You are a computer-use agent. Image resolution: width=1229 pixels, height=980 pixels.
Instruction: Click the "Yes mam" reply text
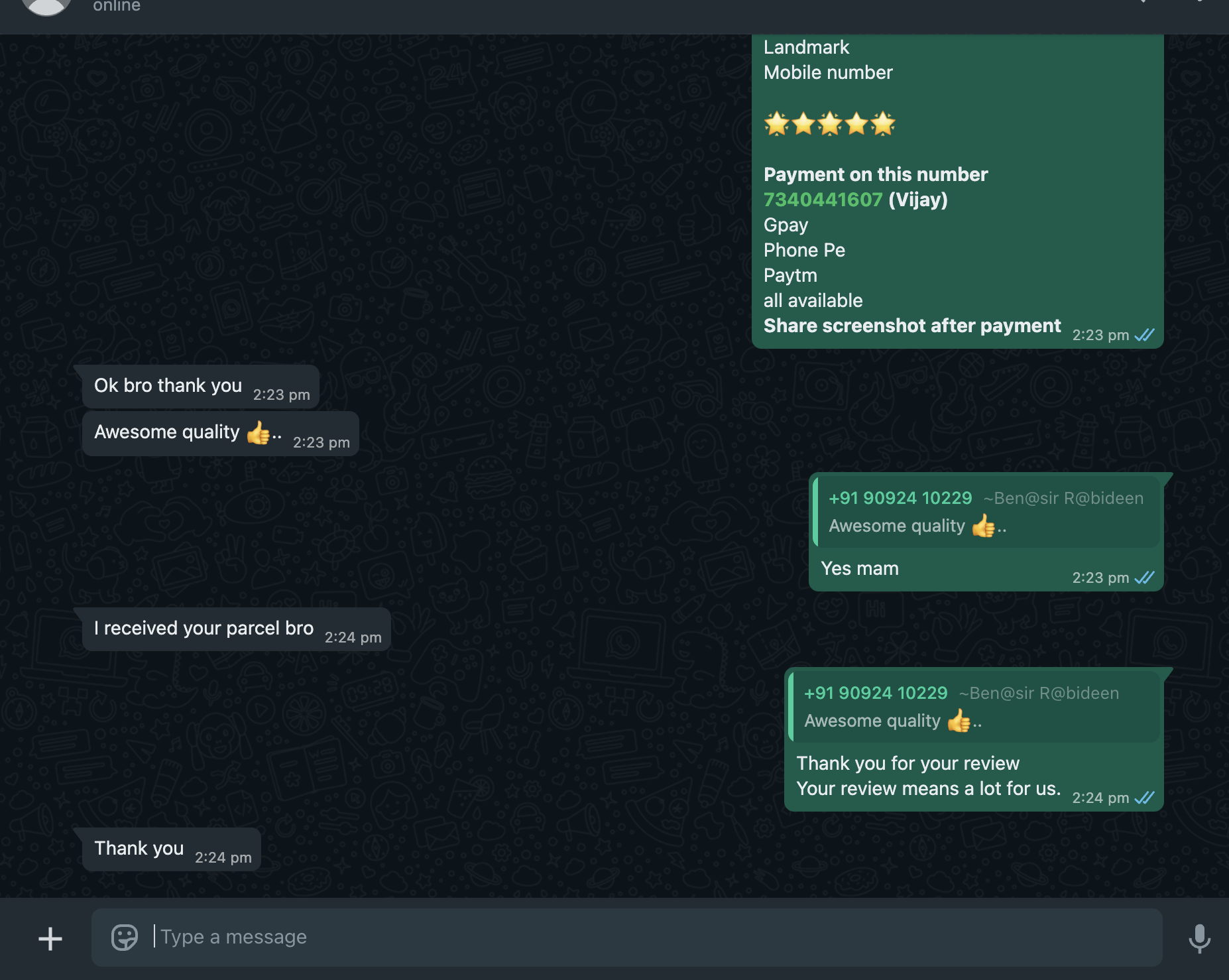pyautogui.click(x=859, y=569)
